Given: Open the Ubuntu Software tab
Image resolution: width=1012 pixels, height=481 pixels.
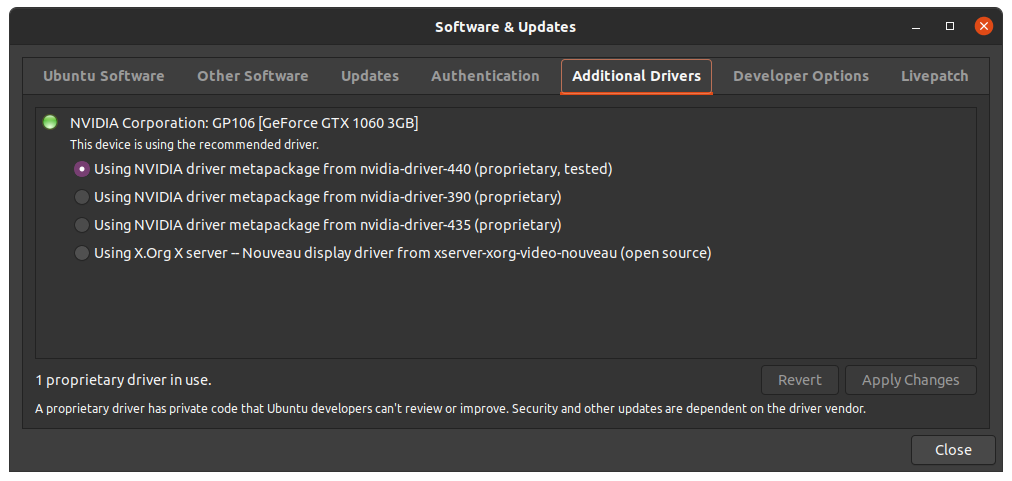Looking at the screenshot, I should tap(104, 76).
